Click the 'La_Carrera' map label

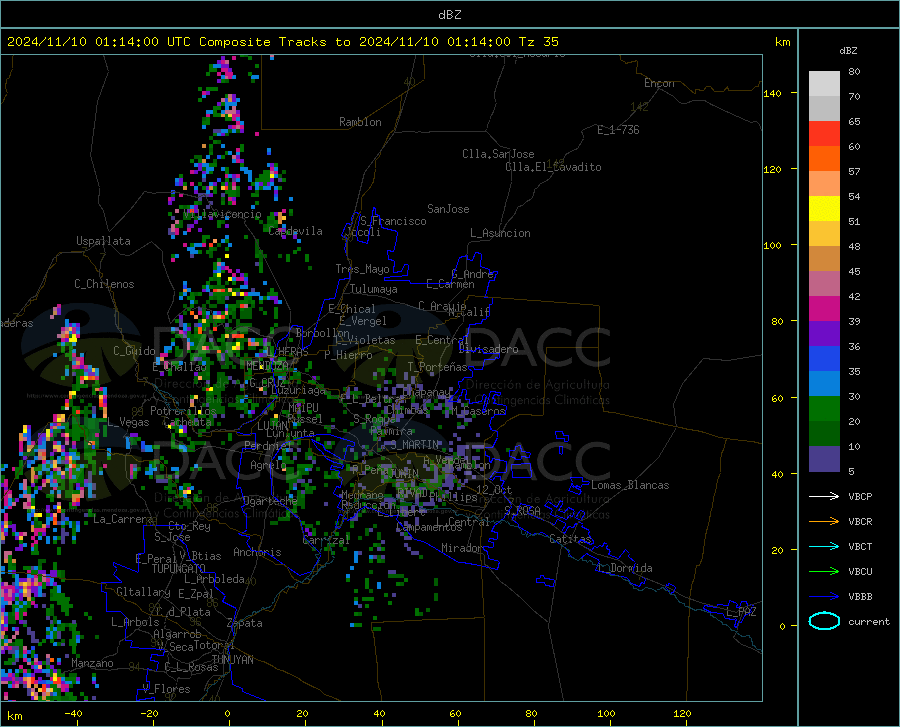123,519
